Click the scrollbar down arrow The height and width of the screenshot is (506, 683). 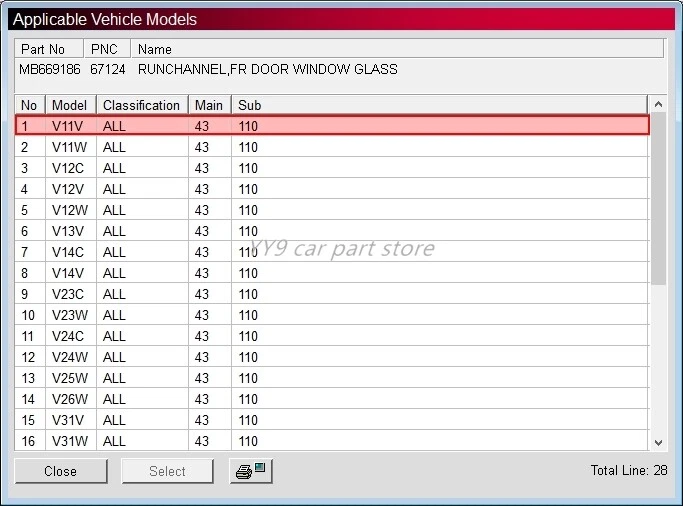pyautogui.click(x=658, y=442)
